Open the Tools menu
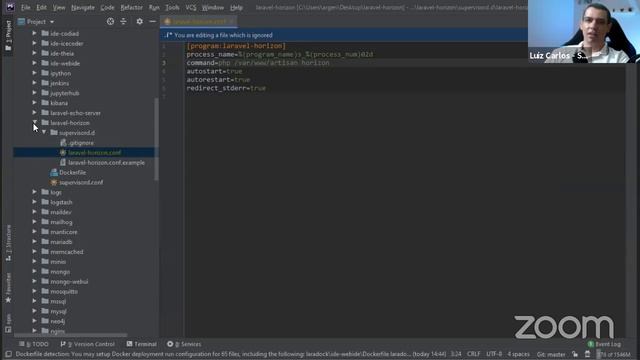 172,7
